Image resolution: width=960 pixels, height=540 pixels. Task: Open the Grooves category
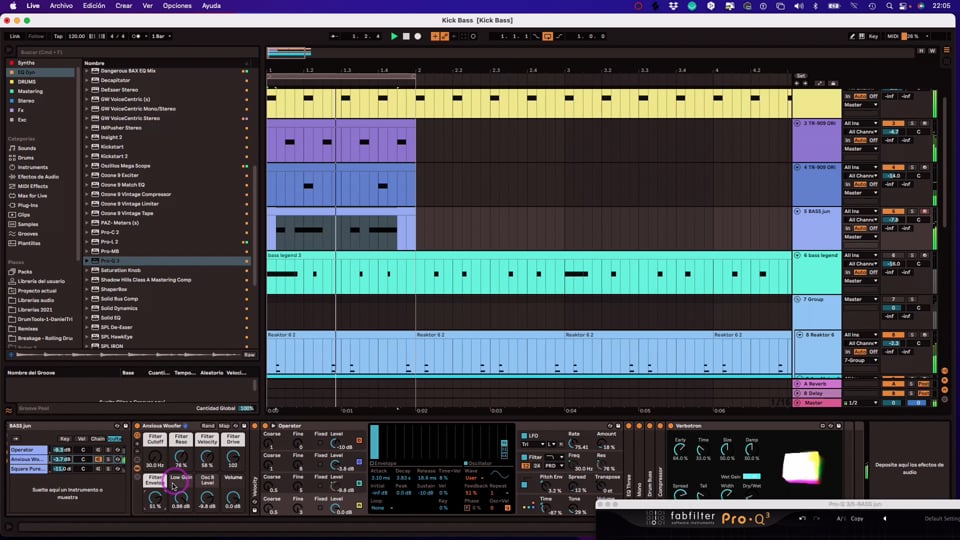pyautogui.click(x=28, y=234)
